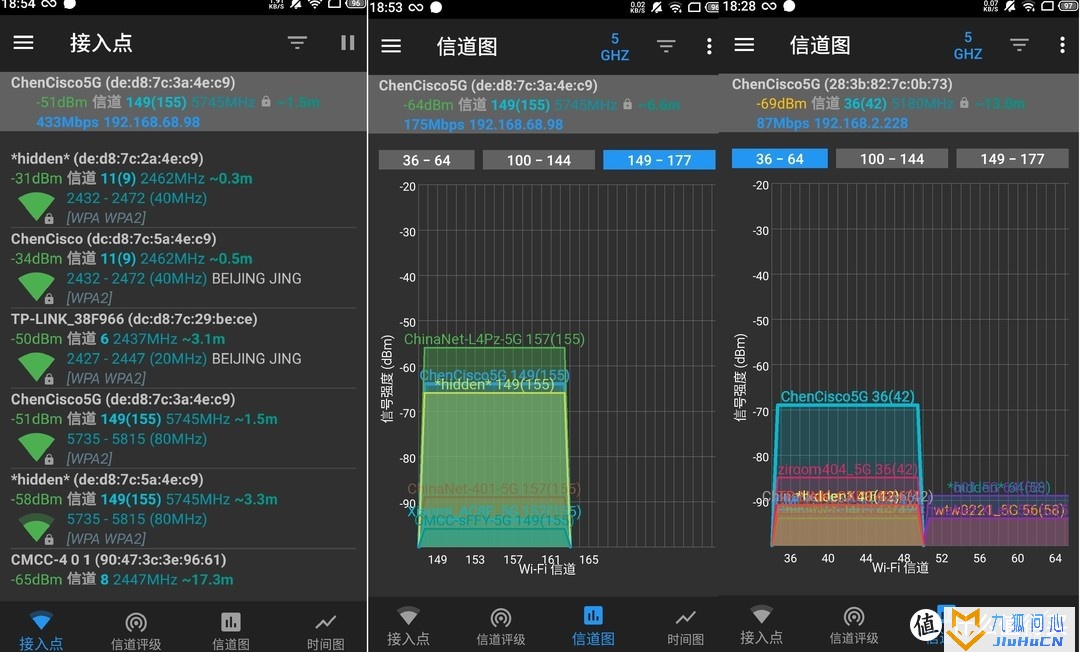1080x652 pixels.
Task: Open 时间图 tab in left screen bottom bar
Action: click(x=325, y=630)
